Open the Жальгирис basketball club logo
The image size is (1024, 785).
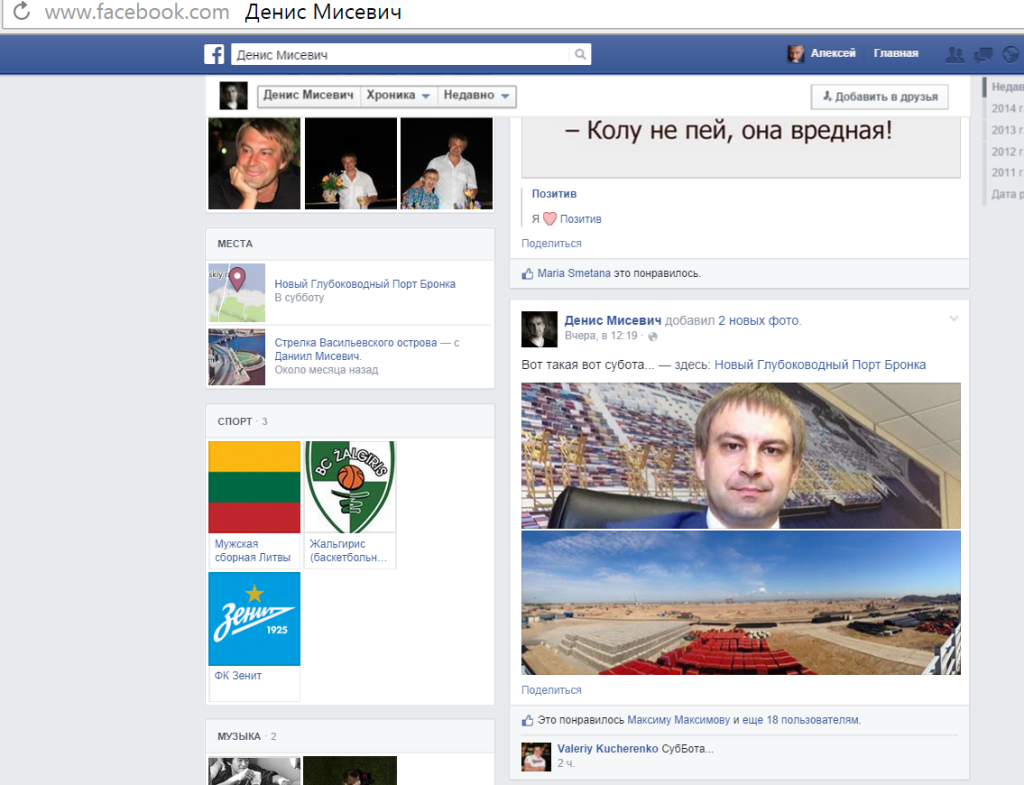(x=350, y=487)
